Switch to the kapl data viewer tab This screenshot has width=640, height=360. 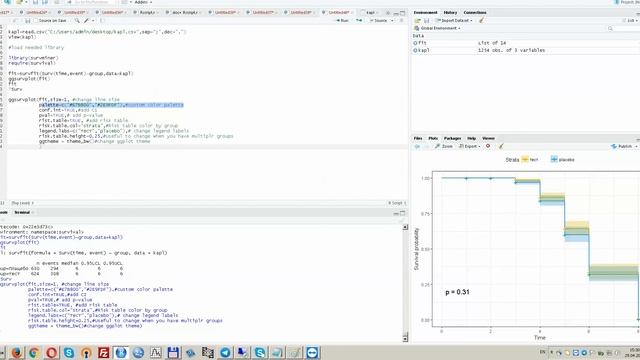pyautogui.click(x=370, y=13)
